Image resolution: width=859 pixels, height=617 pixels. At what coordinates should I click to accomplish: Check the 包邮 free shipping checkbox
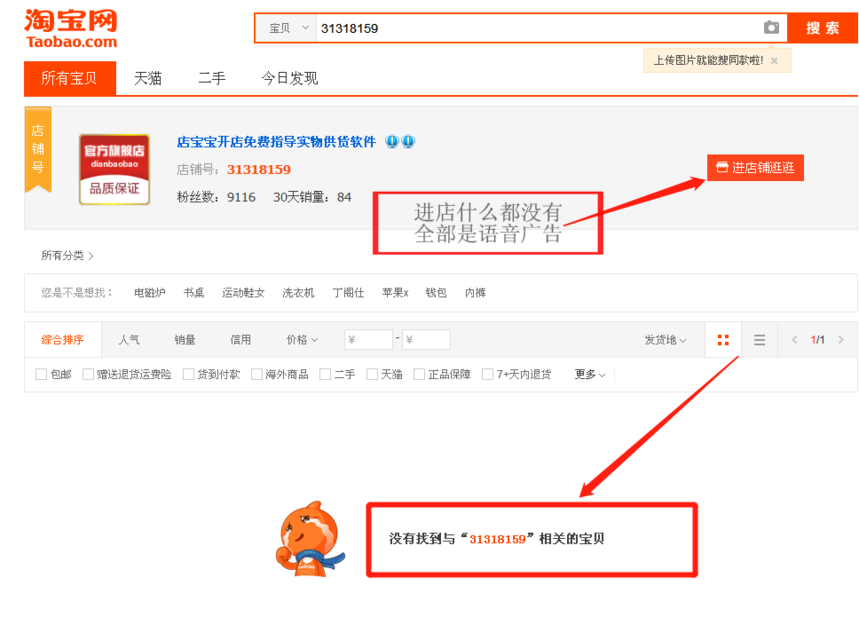click(x=41, y=374)
